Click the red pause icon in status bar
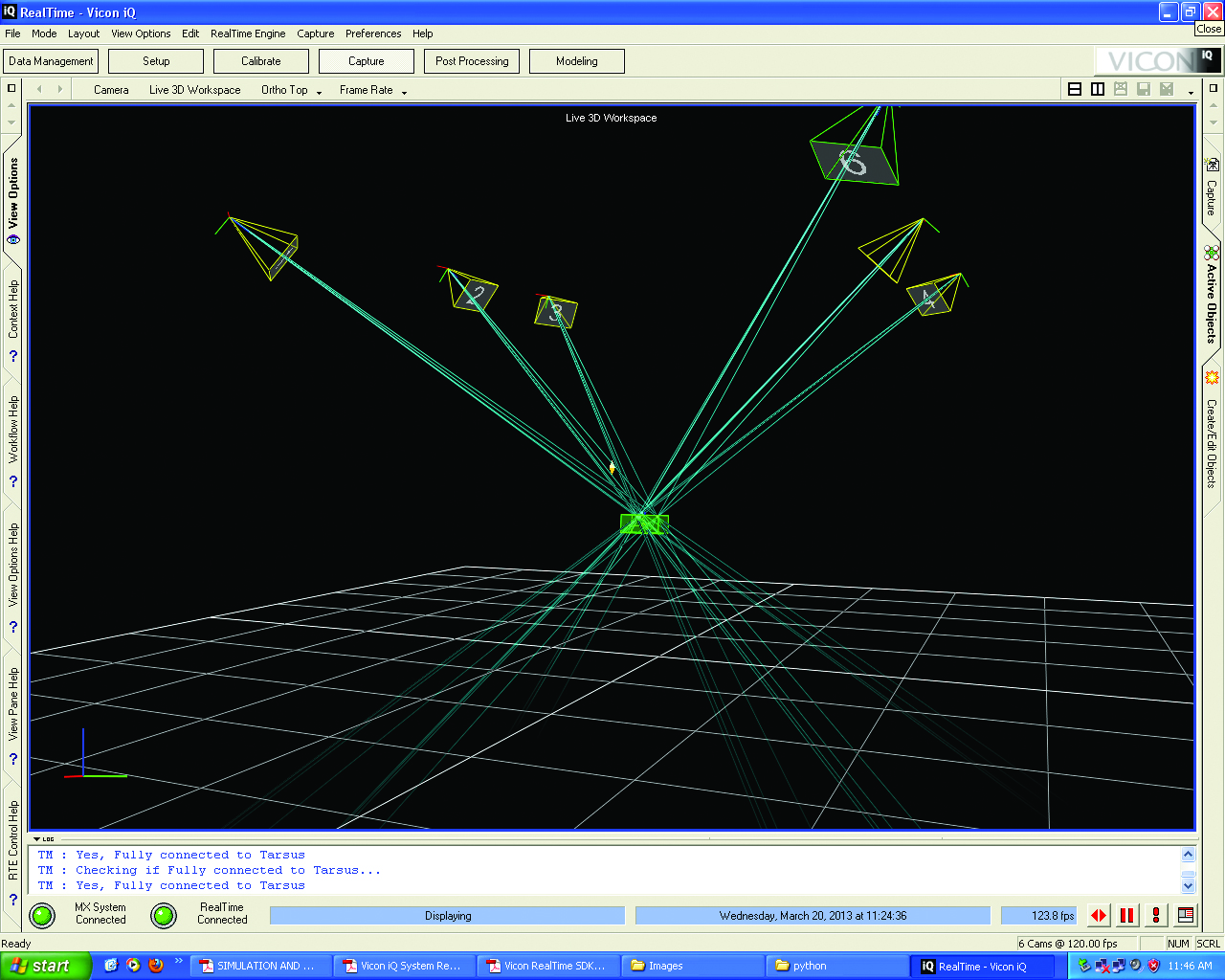 [x=1127, y=916]
